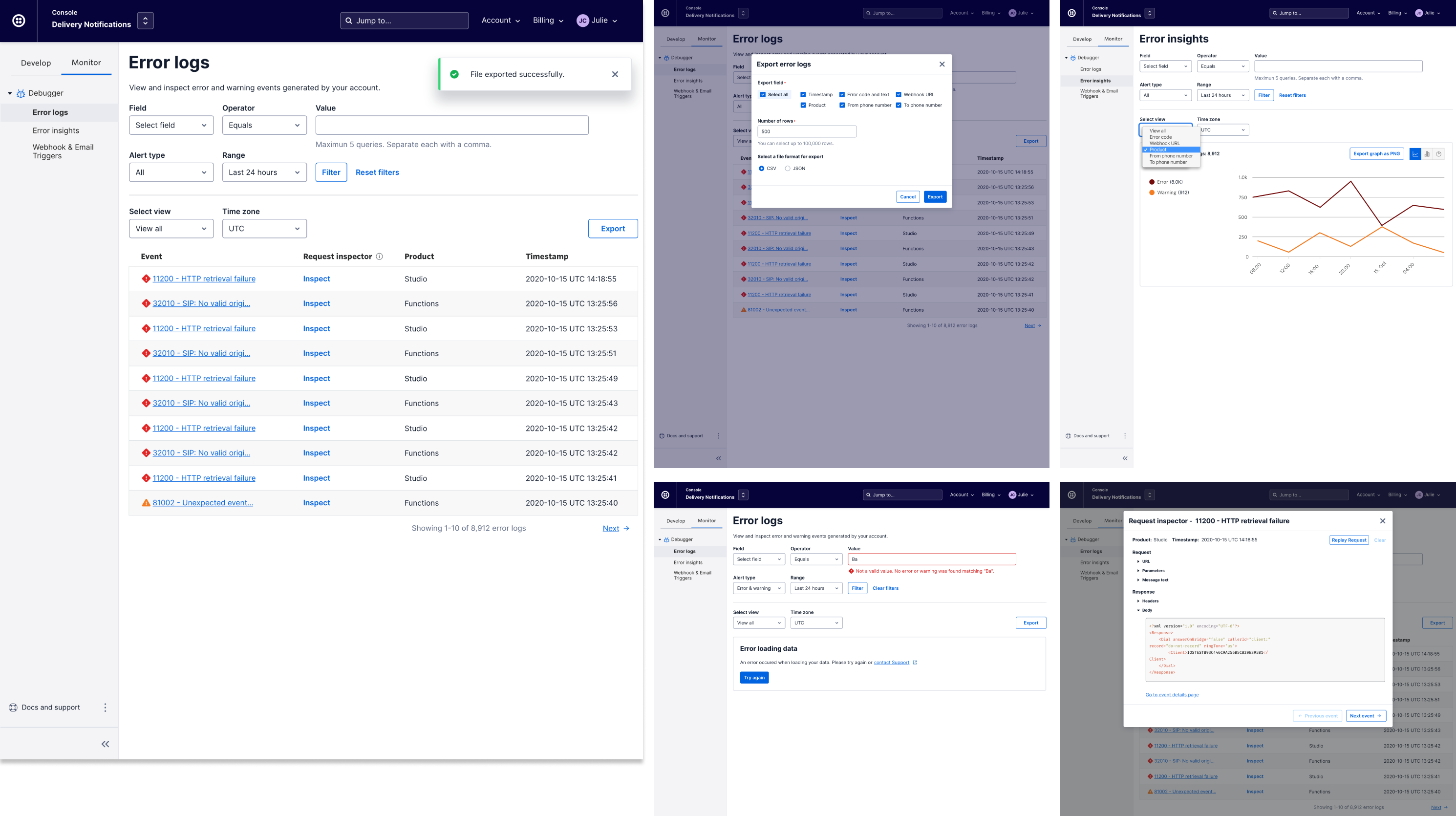Open the project switcher on the Error loading data screen

point(743,495)
